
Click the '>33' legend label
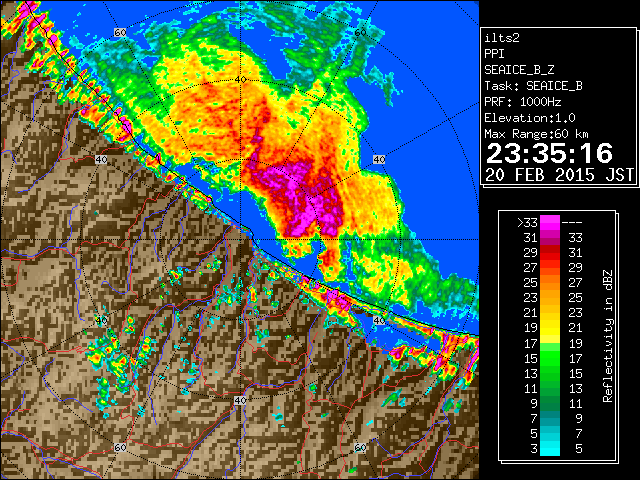pos(527,222)
